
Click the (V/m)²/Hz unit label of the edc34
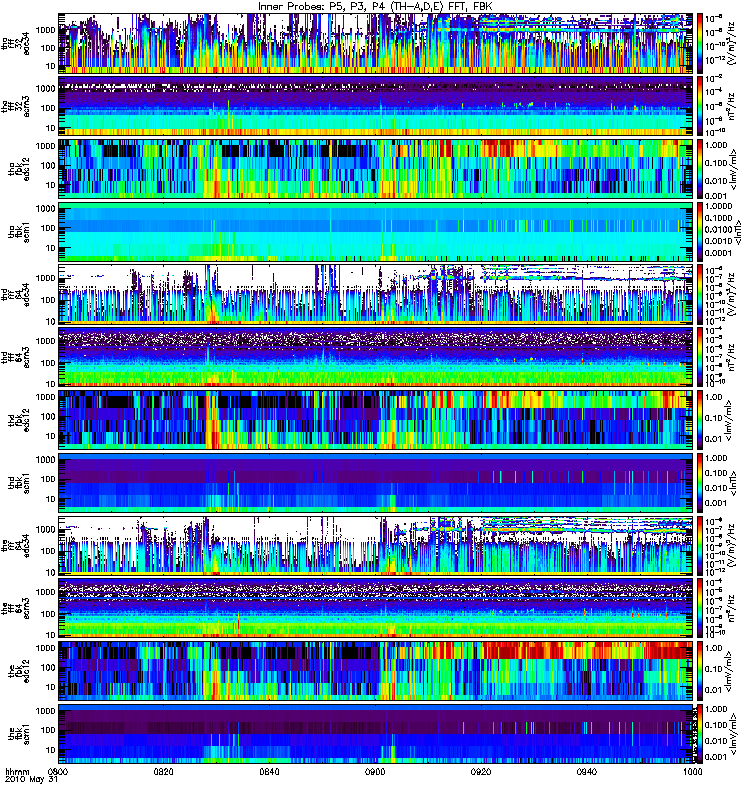[x=732, y=545]
